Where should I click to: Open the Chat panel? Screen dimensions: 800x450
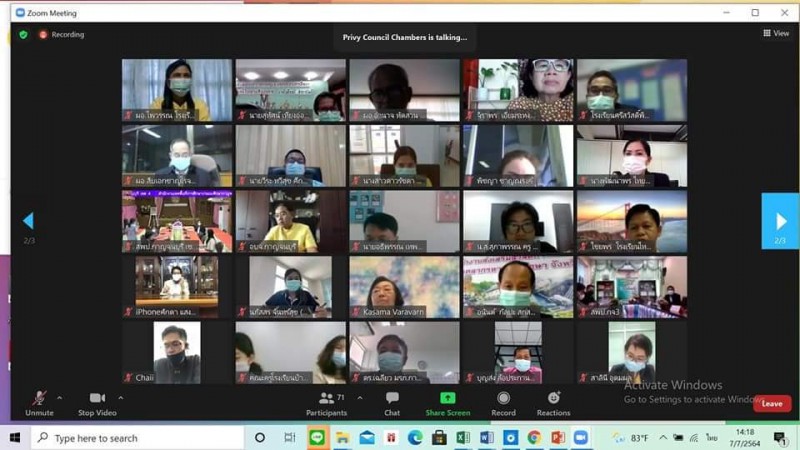(x=392, y=401)
